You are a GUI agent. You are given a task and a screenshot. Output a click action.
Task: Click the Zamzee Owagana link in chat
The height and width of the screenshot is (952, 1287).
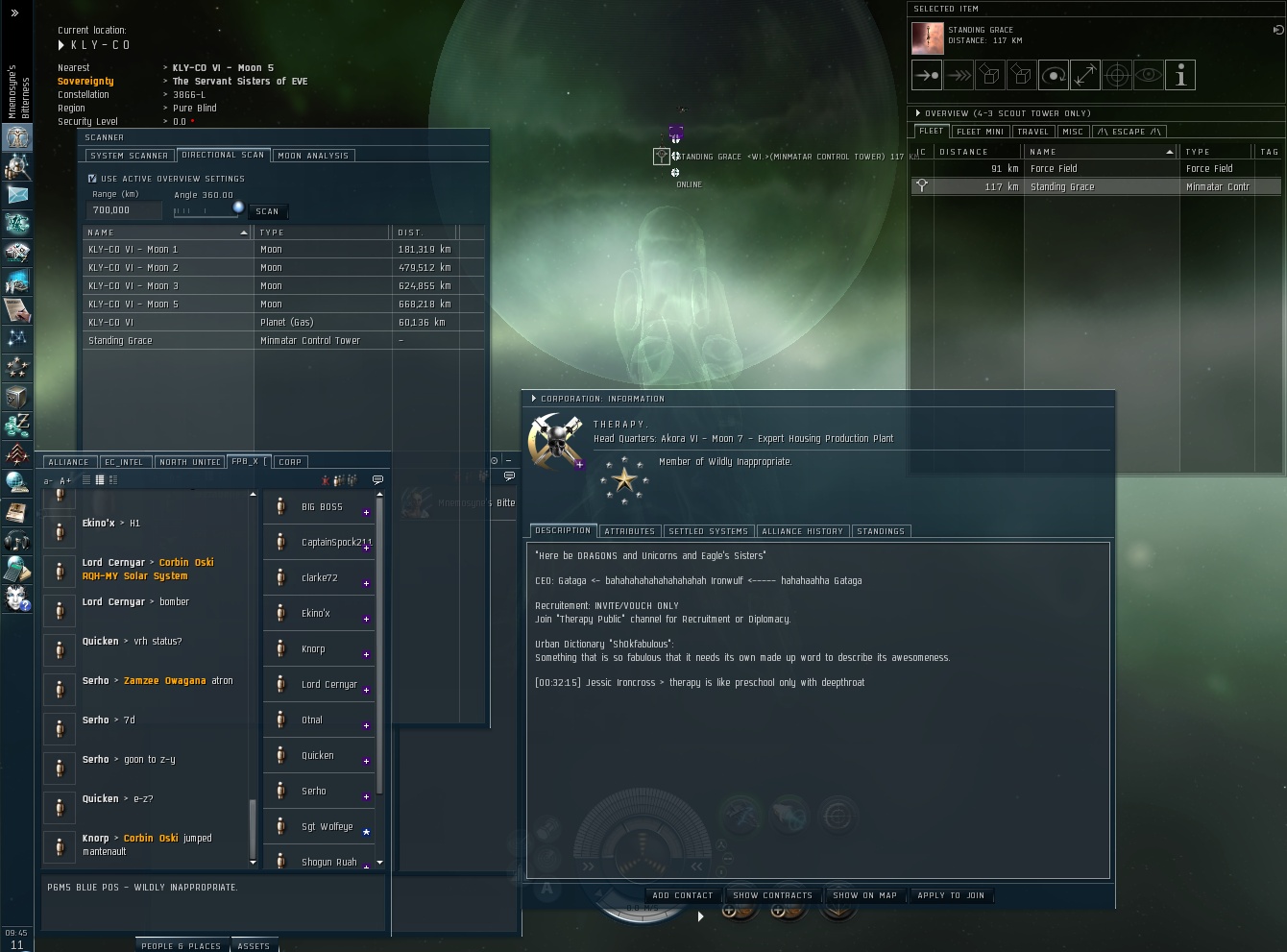[x=165, y=681]
